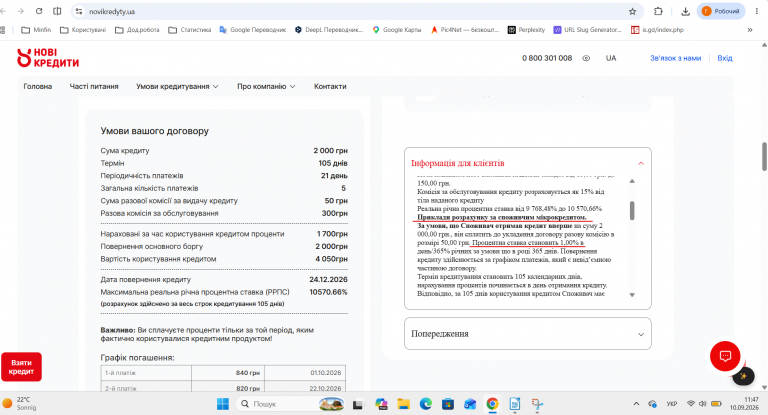
Task: Click the info box scrollbar thumb
Action: pyautogui.click(x=632, y=211)
